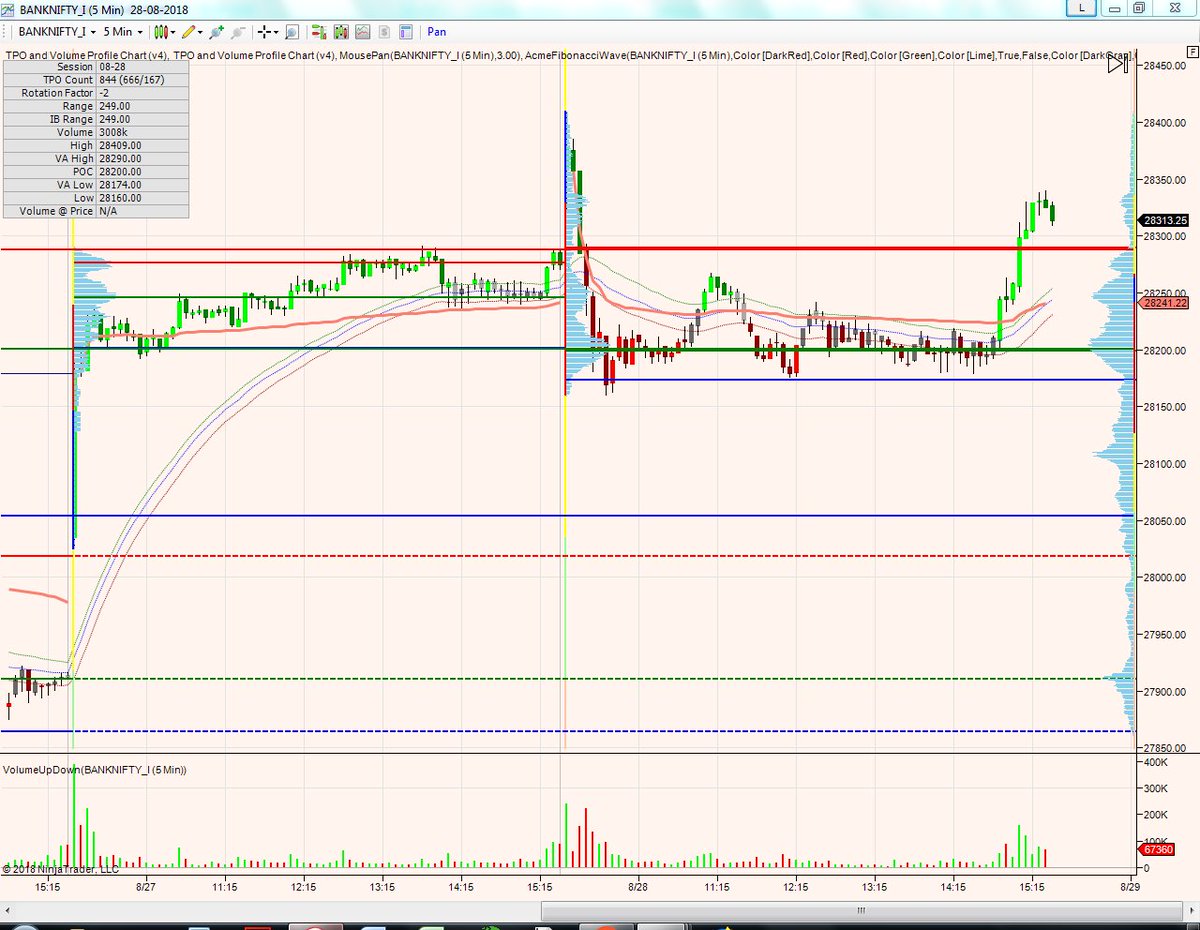The image size is (1200, 930).
Task: Click the VA Low 28174.00 value
Action: pos(121,184)
